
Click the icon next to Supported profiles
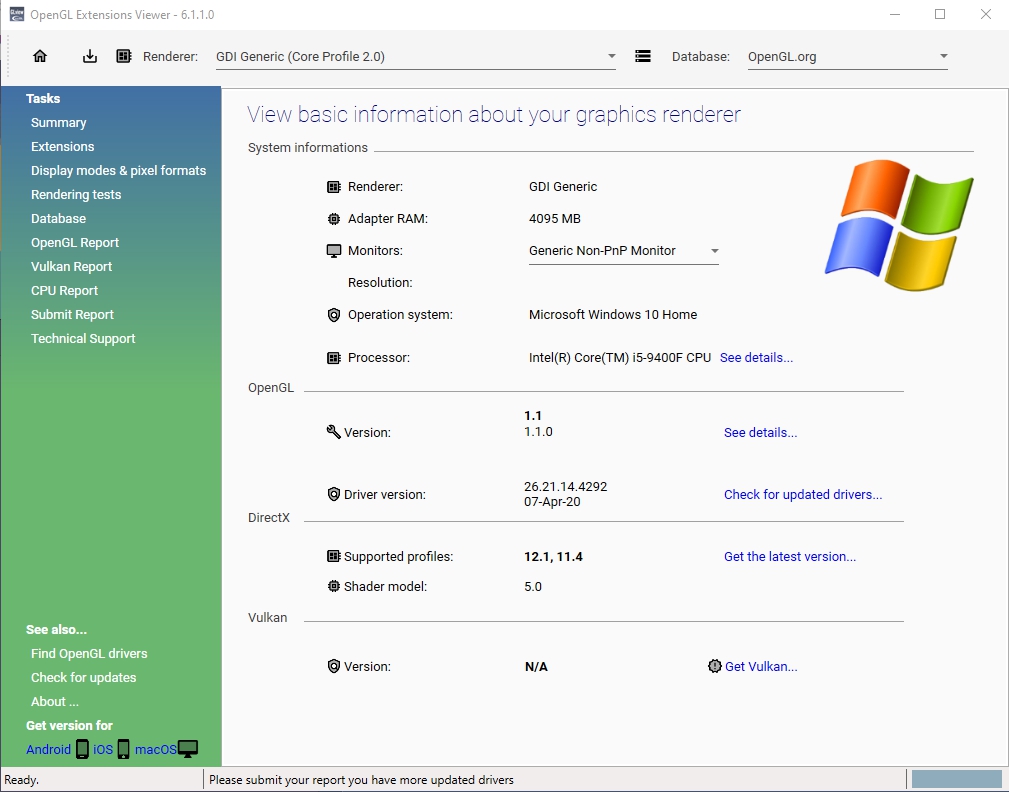pos(333,556)
